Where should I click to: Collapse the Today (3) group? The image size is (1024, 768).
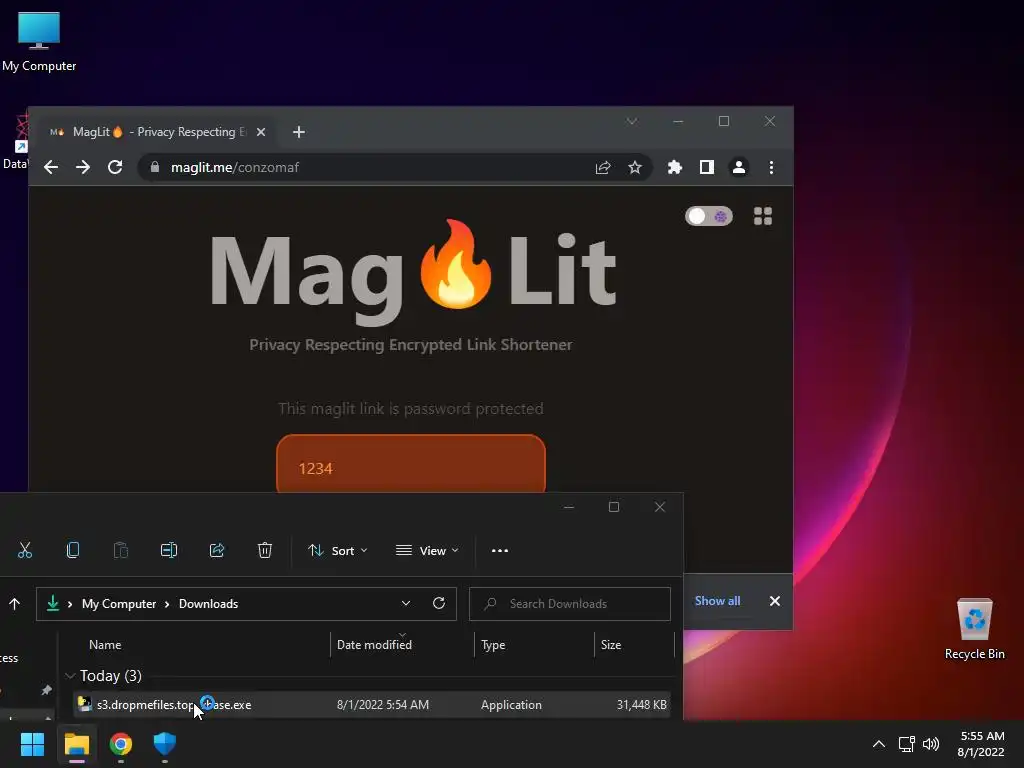tap(70, 676)
